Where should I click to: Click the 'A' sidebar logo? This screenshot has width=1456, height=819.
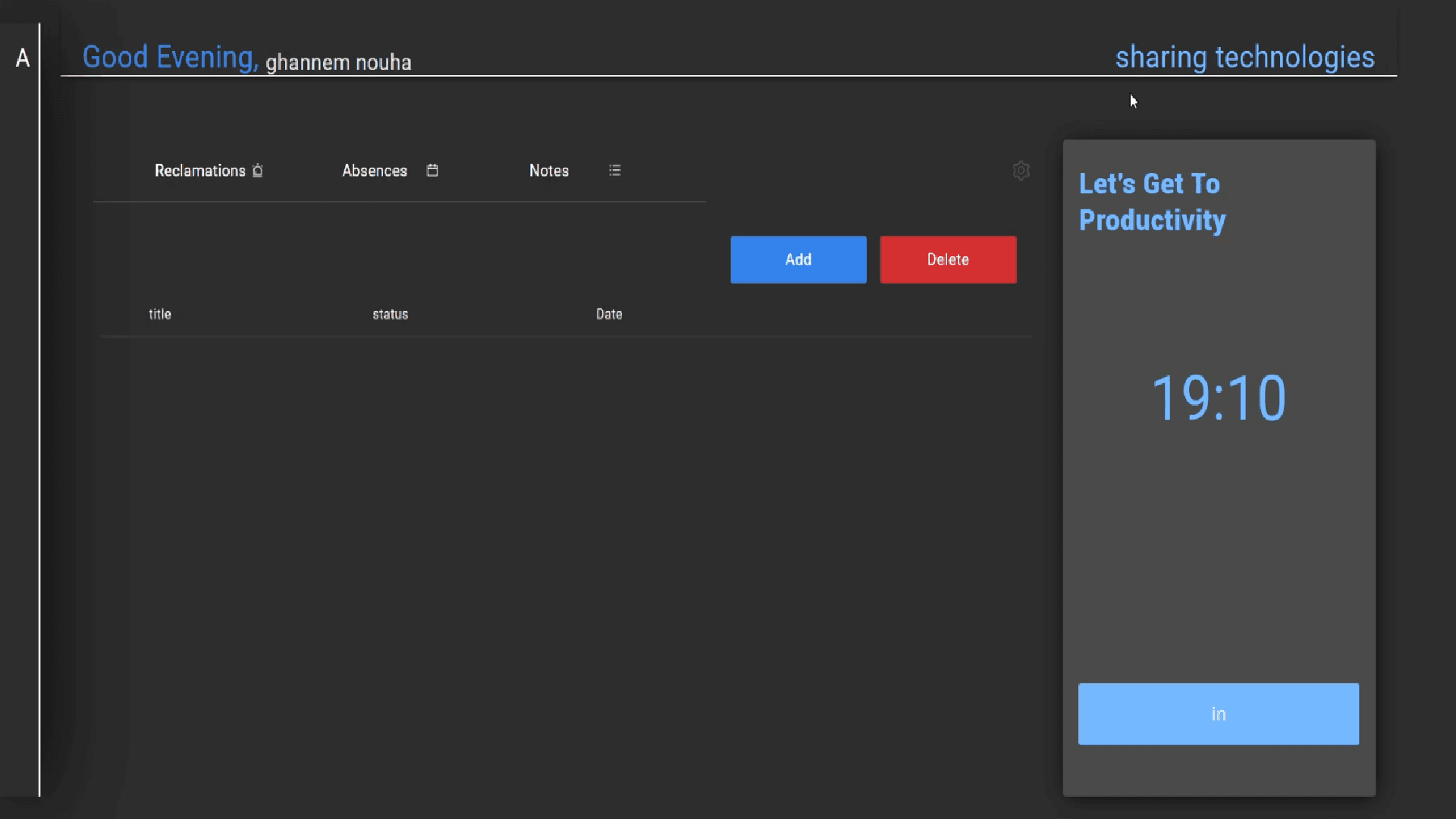tap(23, 58)
